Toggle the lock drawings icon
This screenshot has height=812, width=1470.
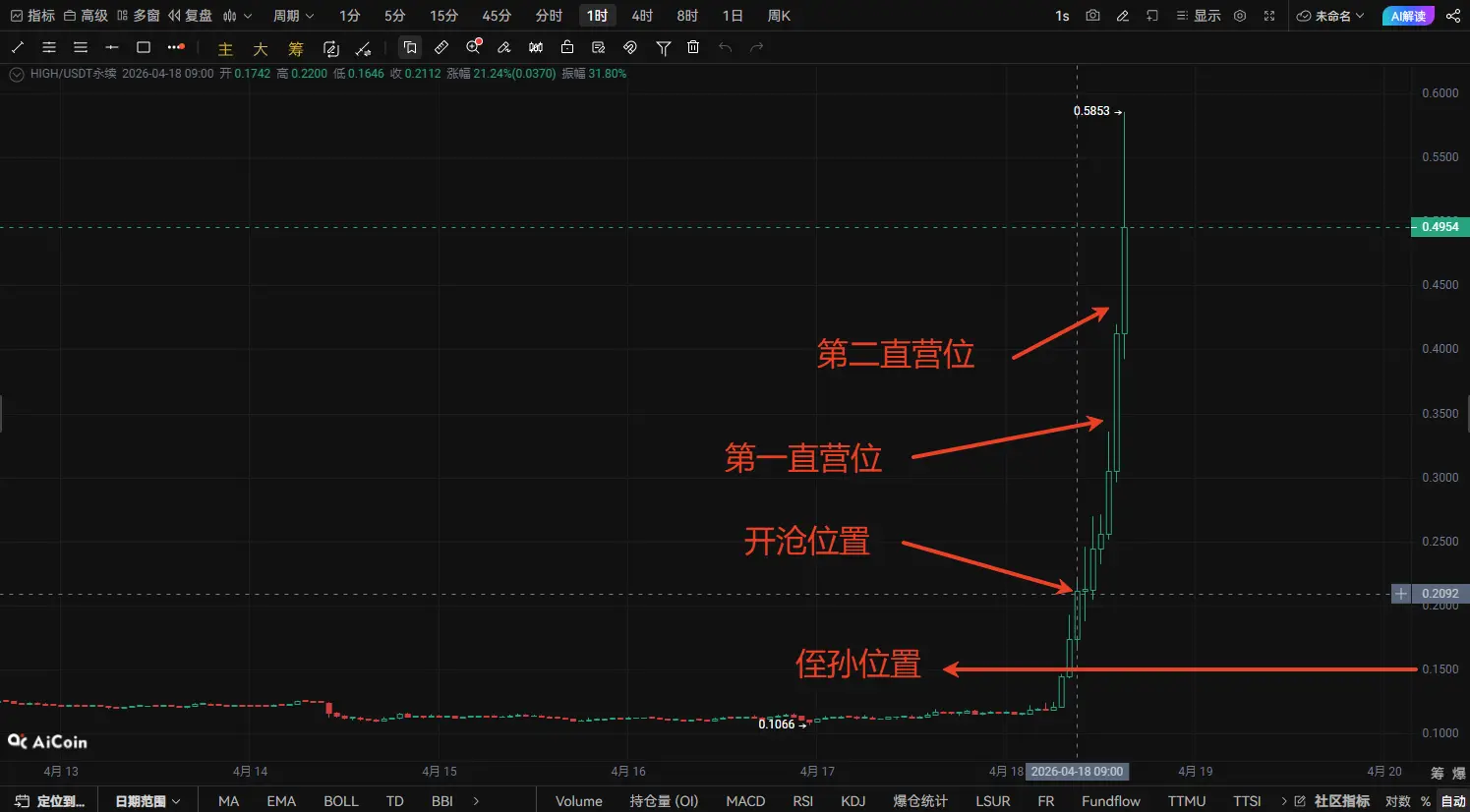click(567, 47)
